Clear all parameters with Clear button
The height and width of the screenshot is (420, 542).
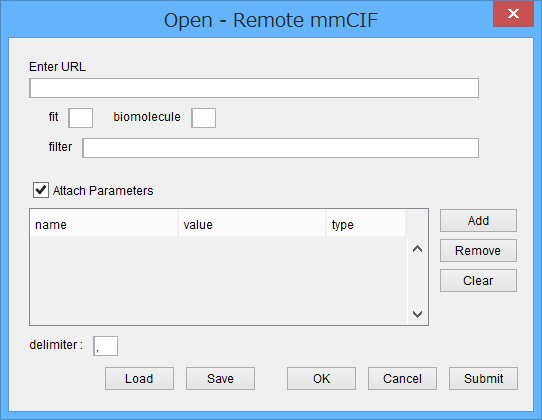478,281
